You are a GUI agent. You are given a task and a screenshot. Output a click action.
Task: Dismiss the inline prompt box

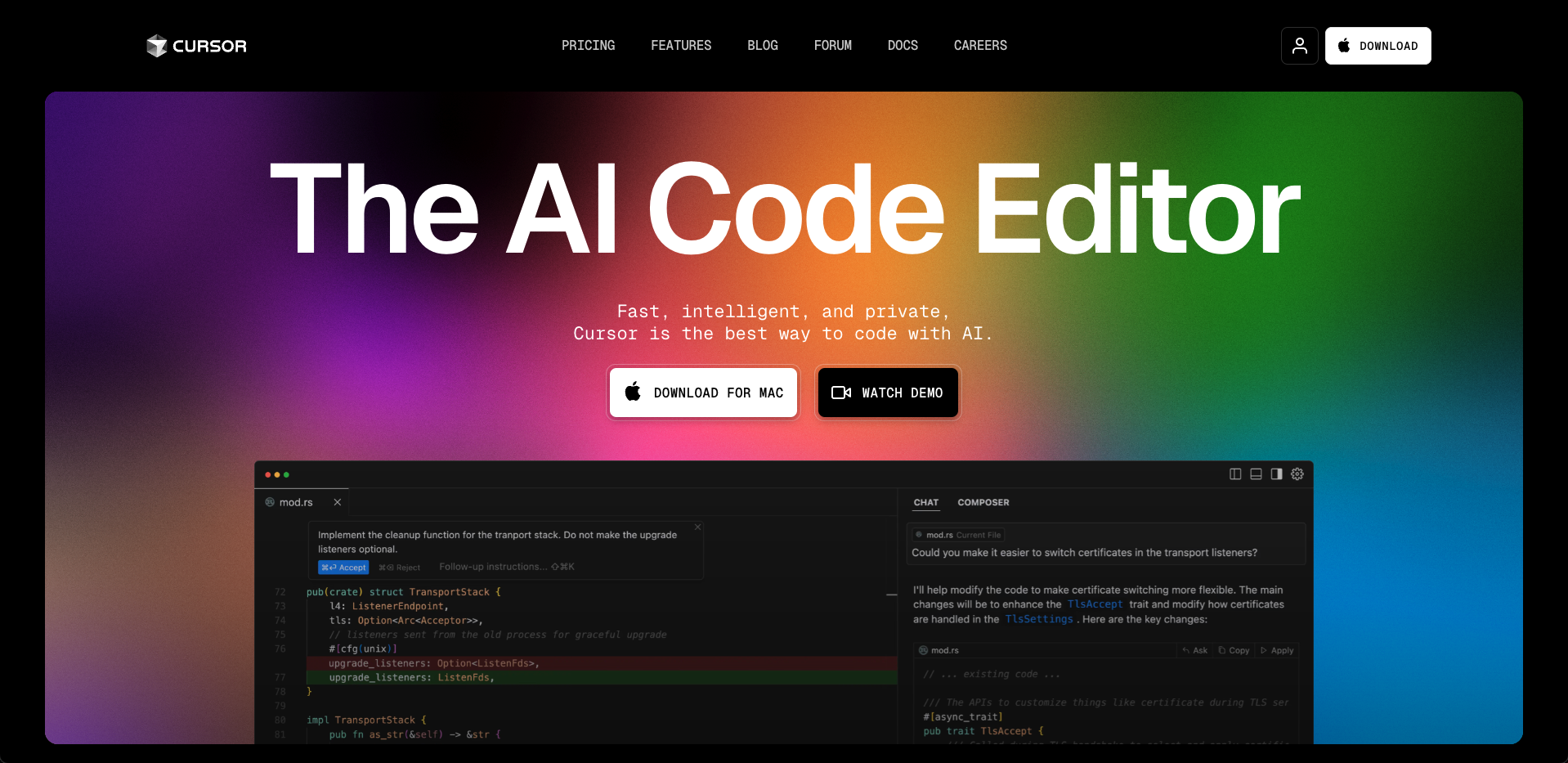click(x=697, y=527)
